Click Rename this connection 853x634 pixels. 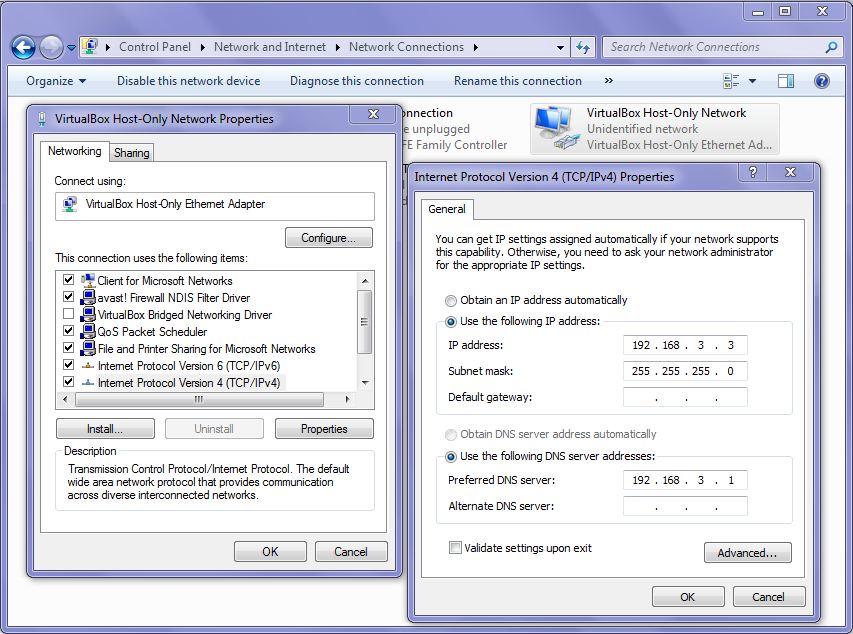point(518,81)
